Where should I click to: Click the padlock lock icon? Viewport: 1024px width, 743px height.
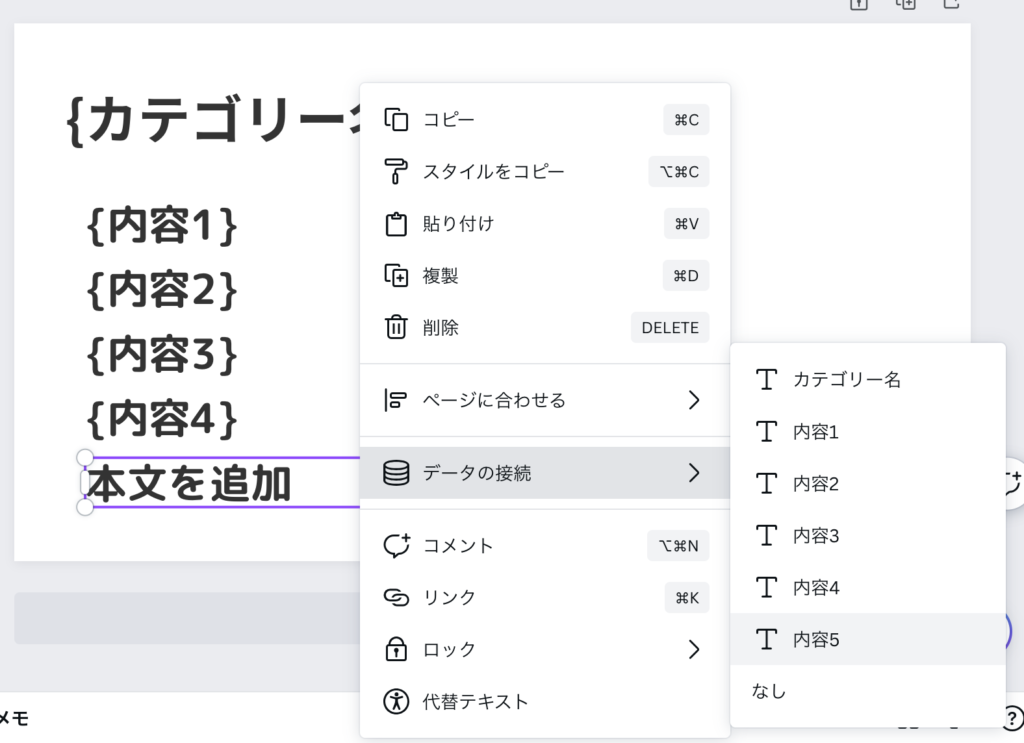coord(397,650)
